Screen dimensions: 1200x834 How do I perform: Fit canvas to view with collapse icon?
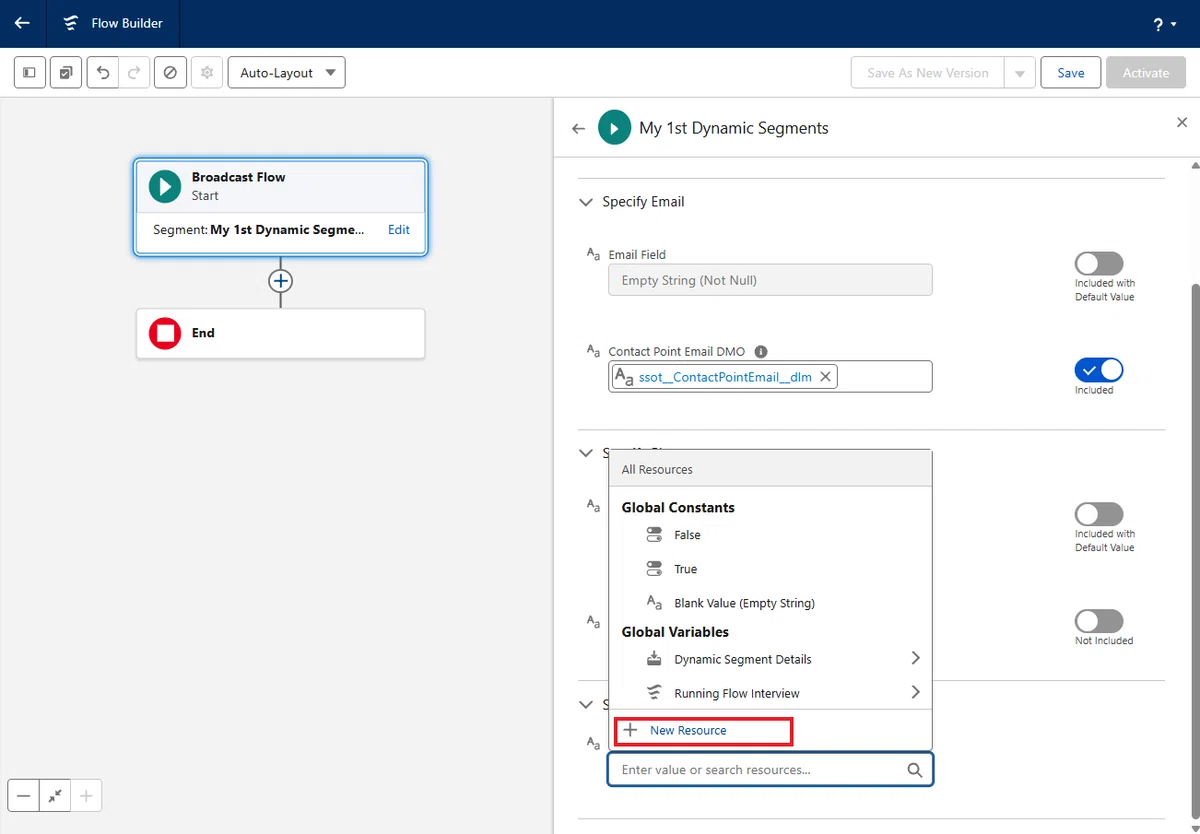(55, 796)
